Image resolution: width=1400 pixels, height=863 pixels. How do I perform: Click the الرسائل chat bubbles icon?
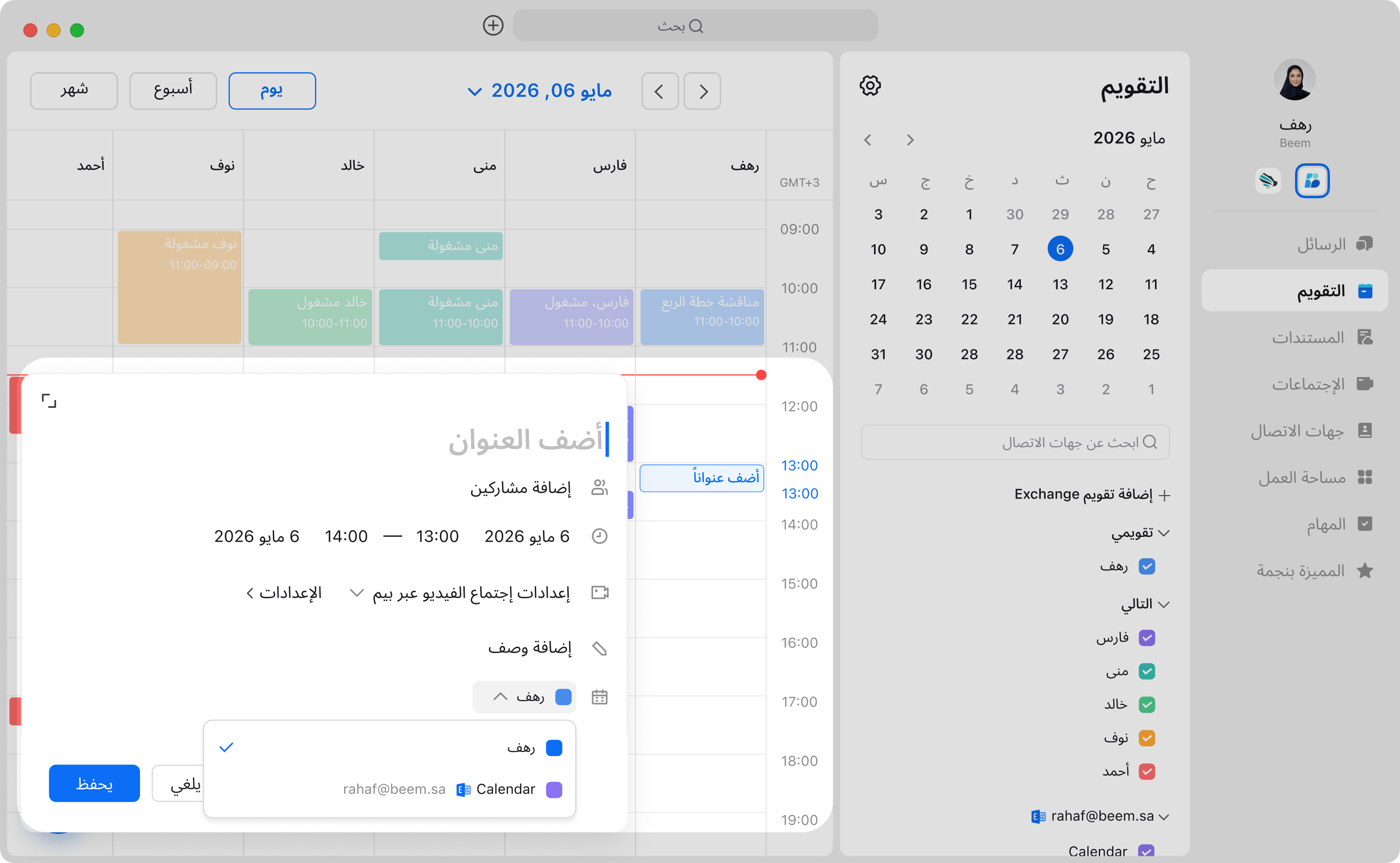1364,244
